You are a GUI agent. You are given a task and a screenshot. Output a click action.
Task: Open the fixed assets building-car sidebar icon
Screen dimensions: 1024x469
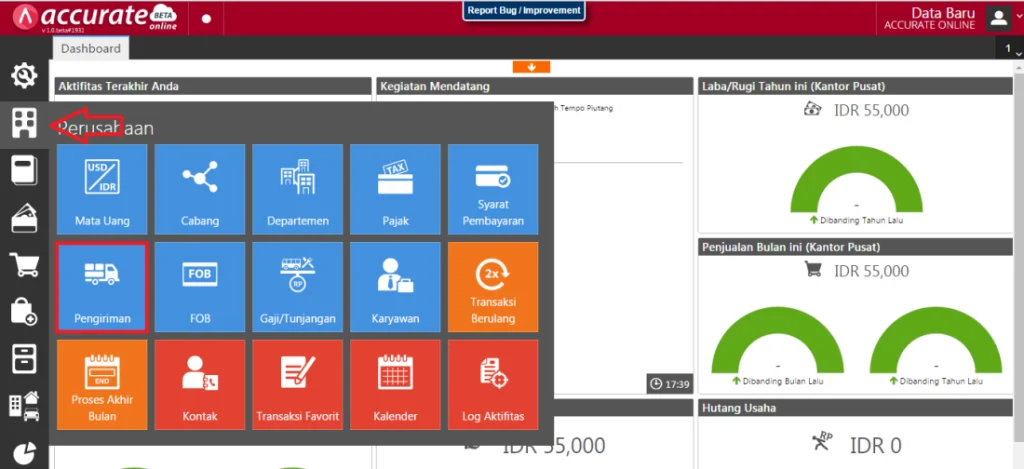(x=24, y=406)
